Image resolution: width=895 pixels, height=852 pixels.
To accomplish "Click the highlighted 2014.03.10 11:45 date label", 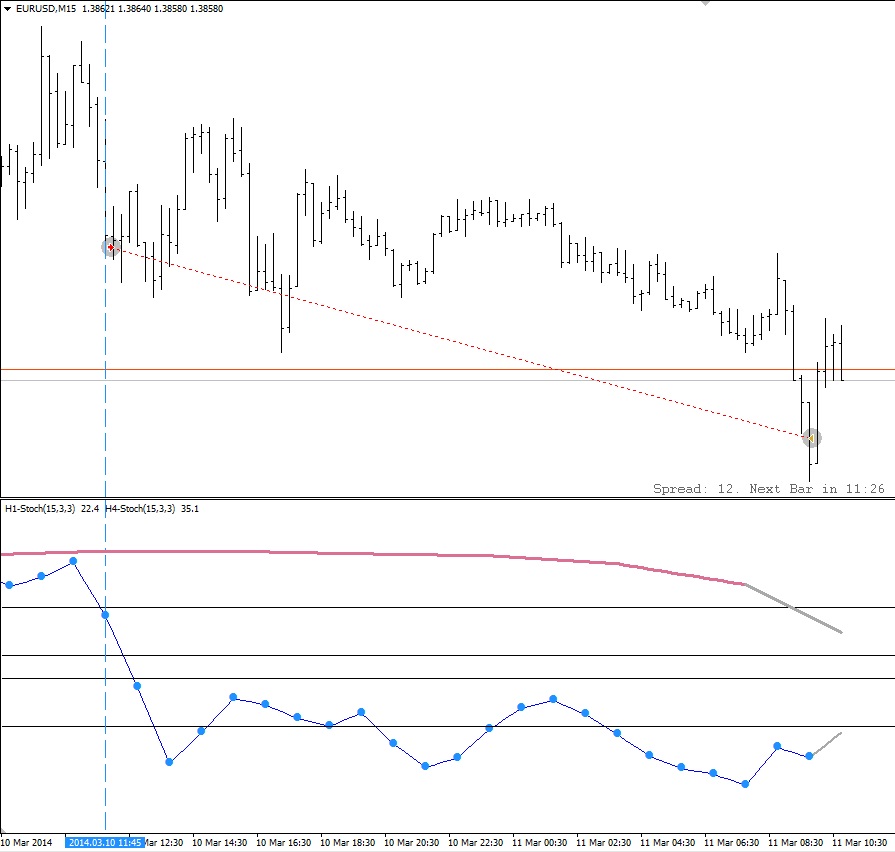I will [x=105, y=842].
